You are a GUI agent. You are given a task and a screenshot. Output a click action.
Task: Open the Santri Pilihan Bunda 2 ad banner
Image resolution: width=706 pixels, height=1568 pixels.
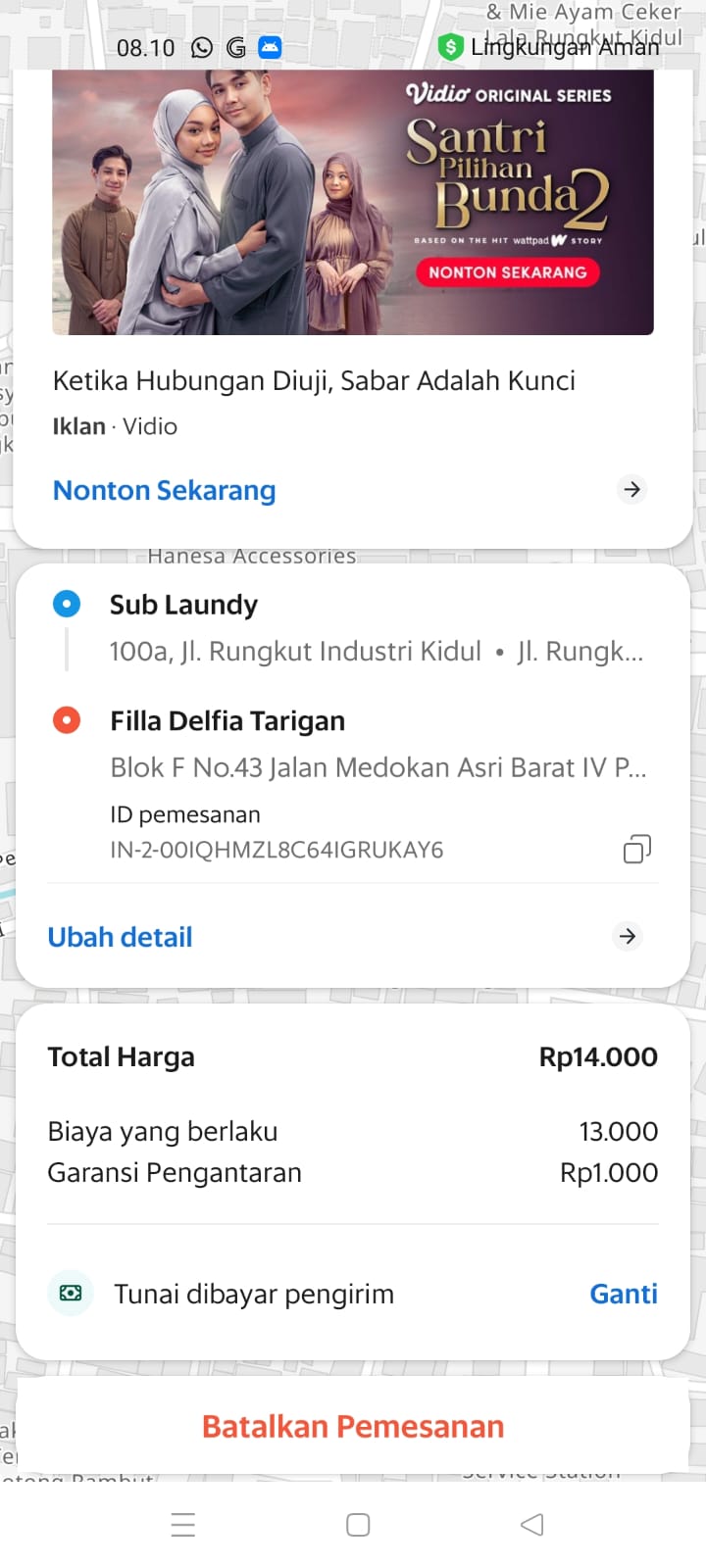pos(353,202)
